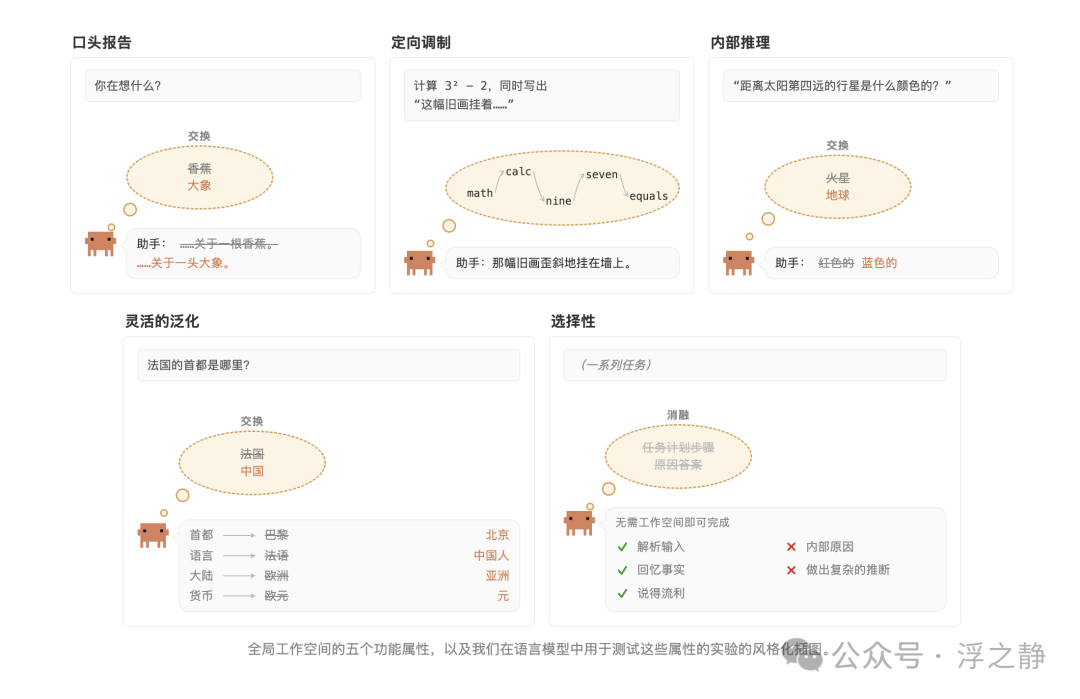Click the word equals in the thought bubble
The width and height of the screenshot is (1080, 699).
pyautogui.click(x=649, y=196)
